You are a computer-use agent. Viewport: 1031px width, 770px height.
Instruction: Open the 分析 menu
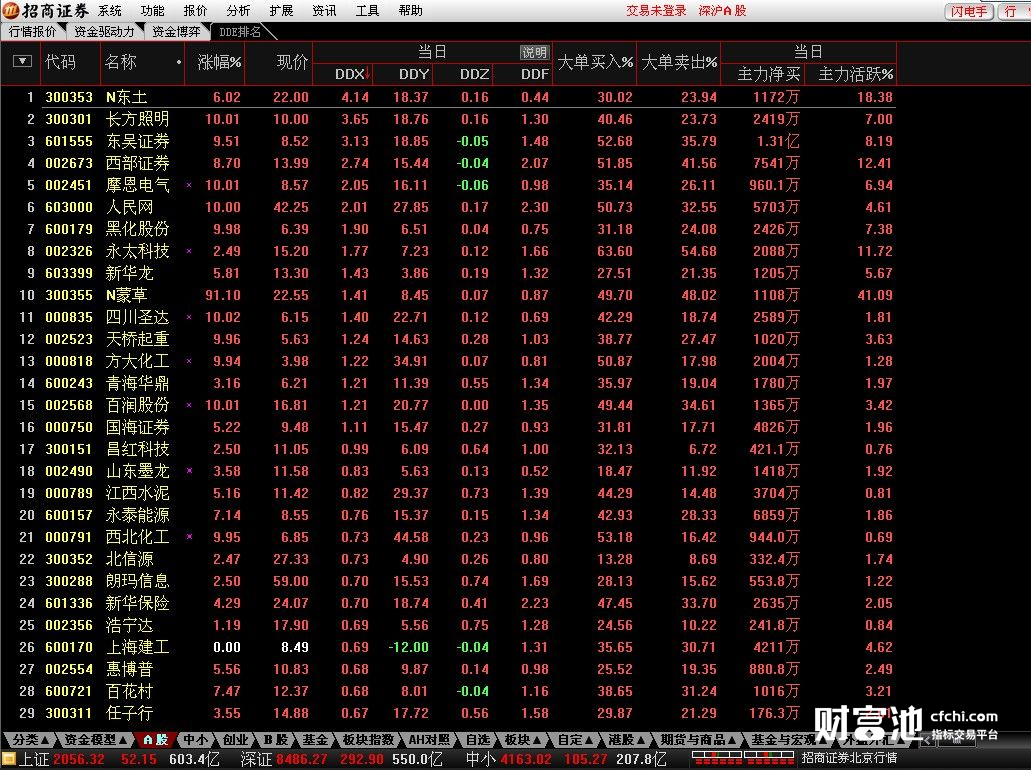click(x=238, y=11)
